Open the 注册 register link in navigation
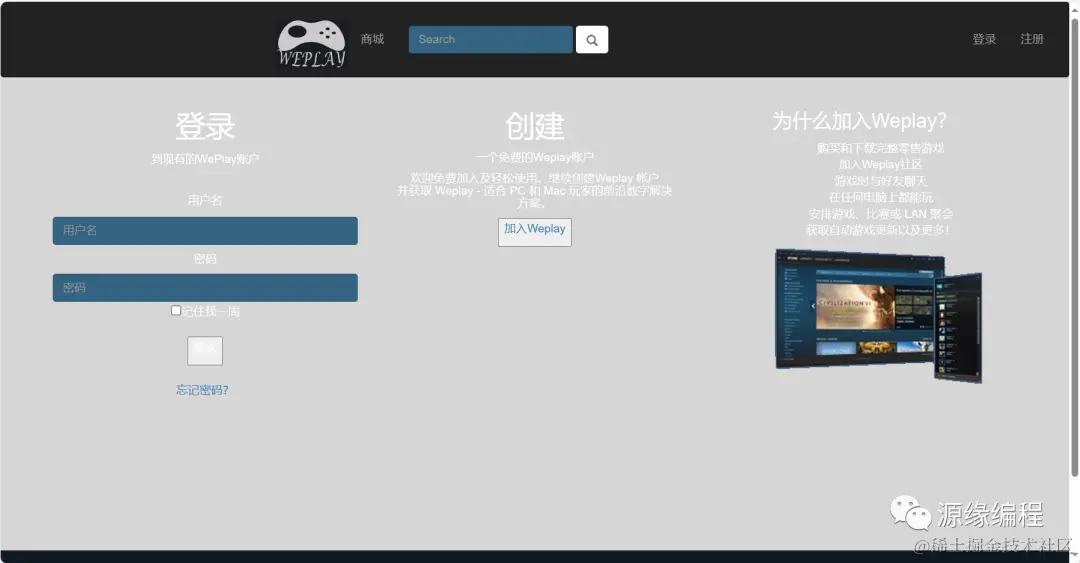This screenshot has width=1080, height=563. (x=1032, y=39)
